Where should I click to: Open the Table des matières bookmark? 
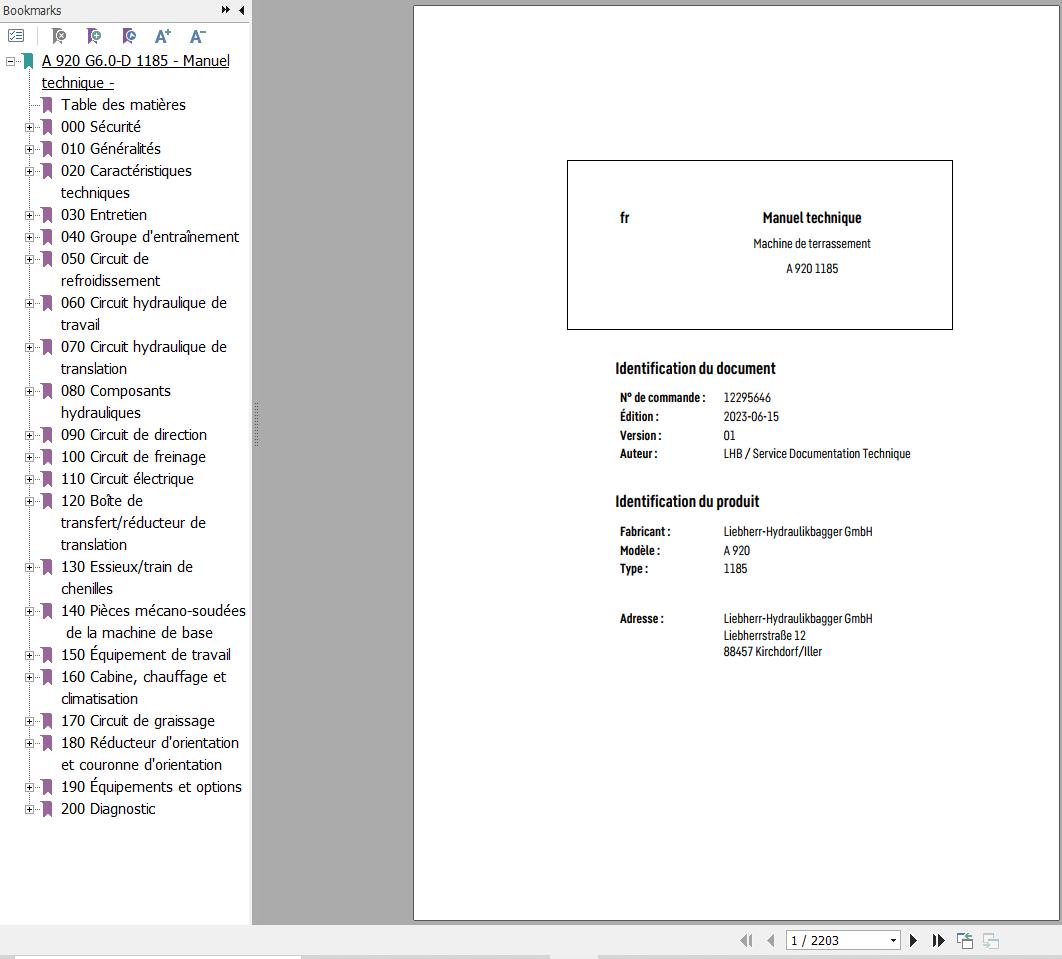pyautogui.click(x=123, y=105)
